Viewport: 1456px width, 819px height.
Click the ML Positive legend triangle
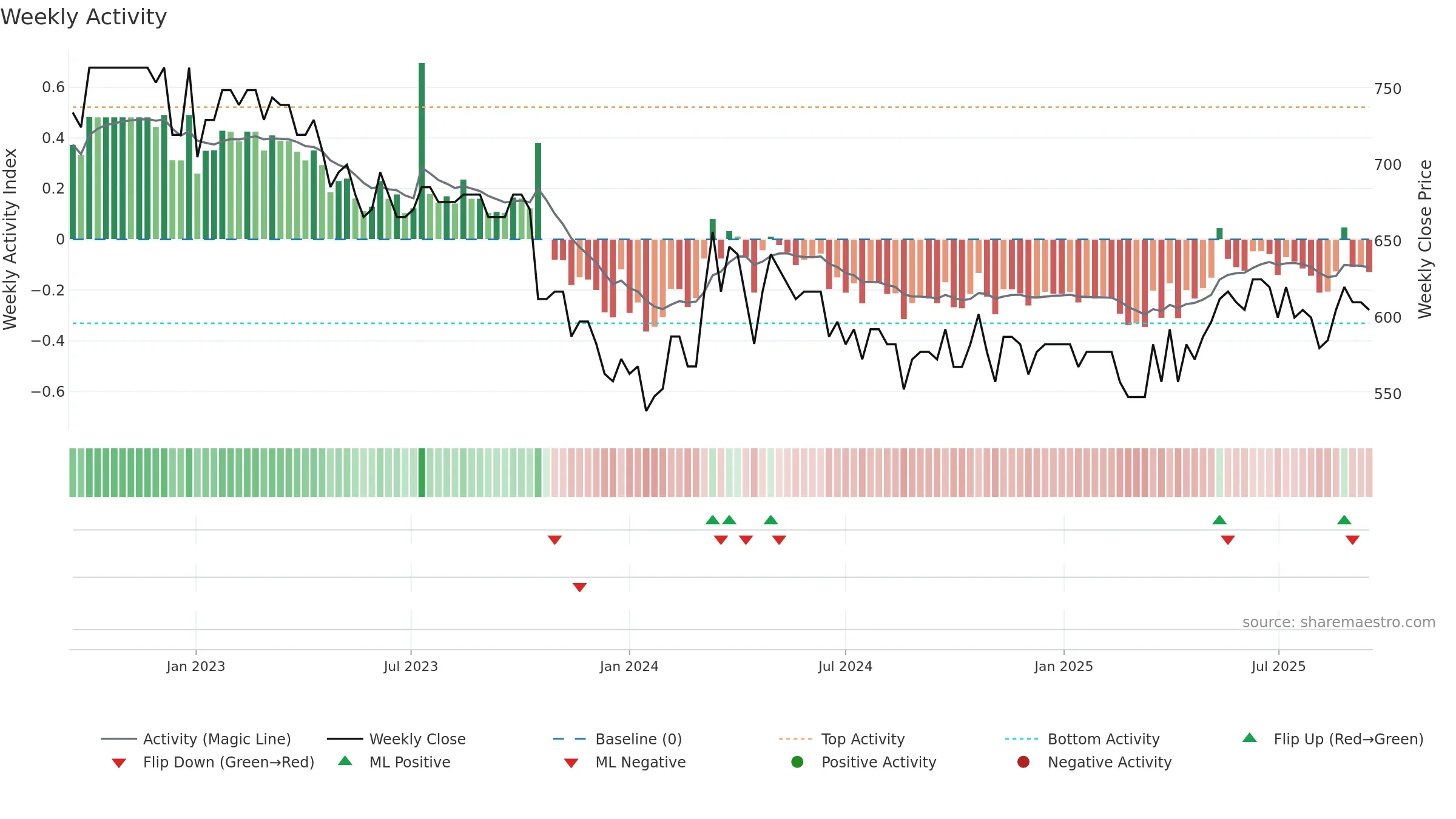(345, 761)
